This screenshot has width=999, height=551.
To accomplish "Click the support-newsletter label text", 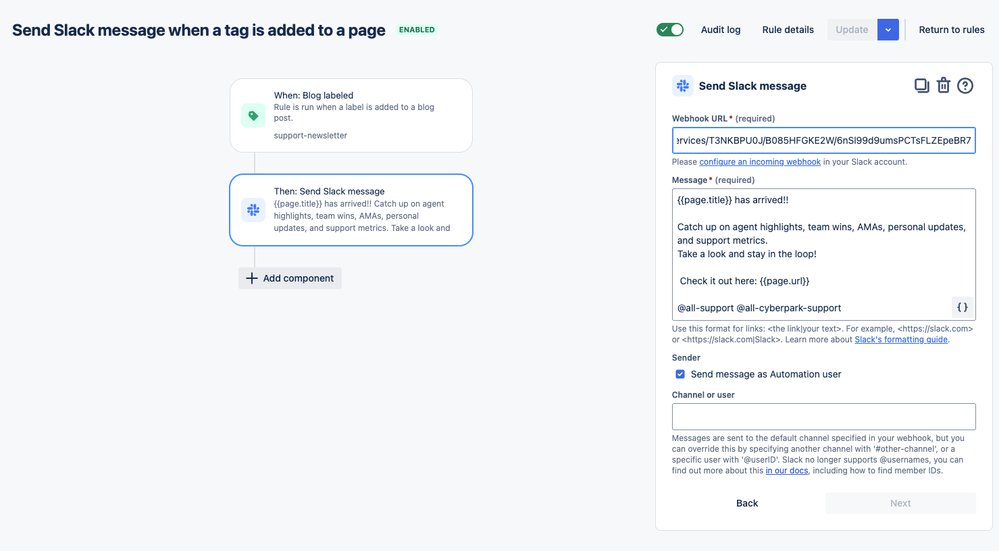I will [310, 135].
